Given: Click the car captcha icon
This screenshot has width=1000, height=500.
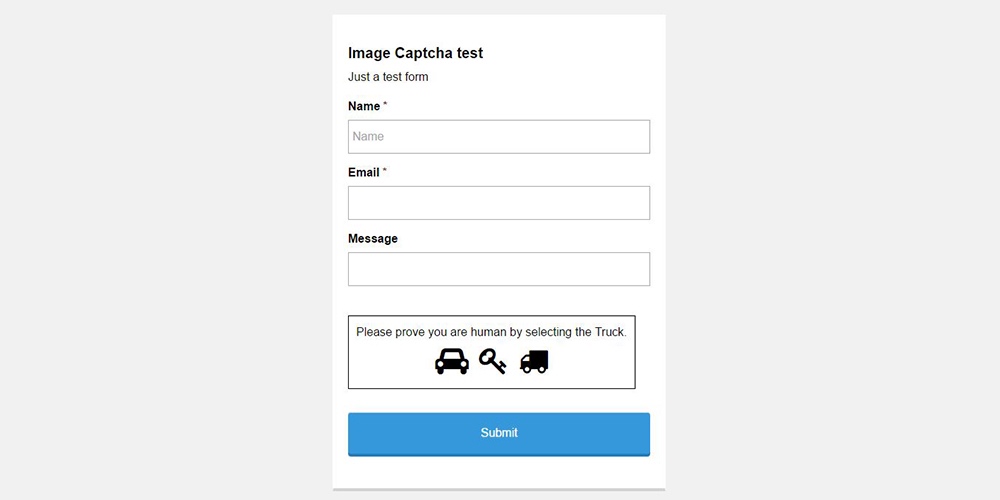Looking at the screenshot, I should pyautogui.click(x=452, y=361).
